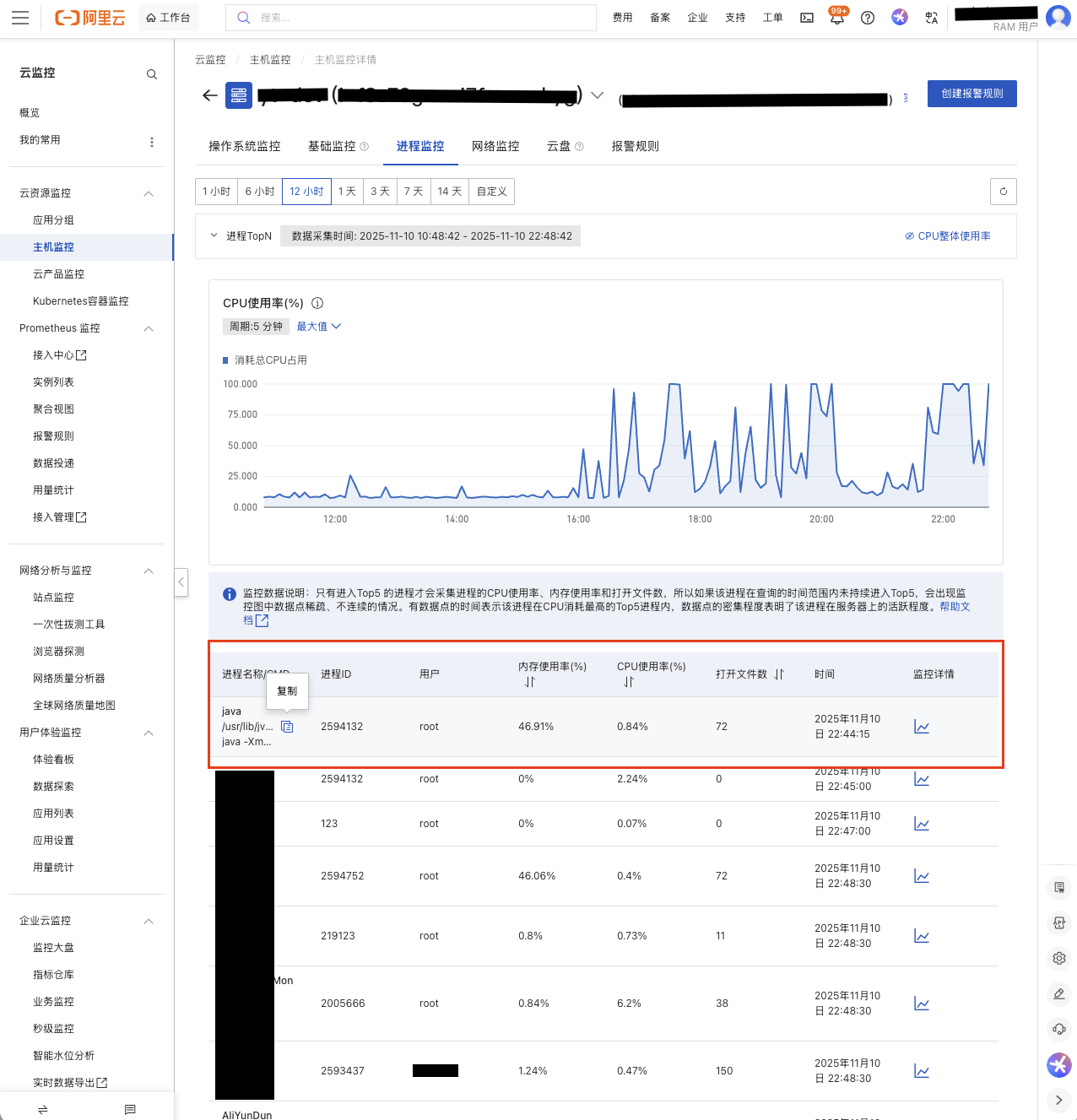Viewport: 1077px width, 1120px height.
Task: Click the CPU usage info icon
Action: tap(317, 303)
